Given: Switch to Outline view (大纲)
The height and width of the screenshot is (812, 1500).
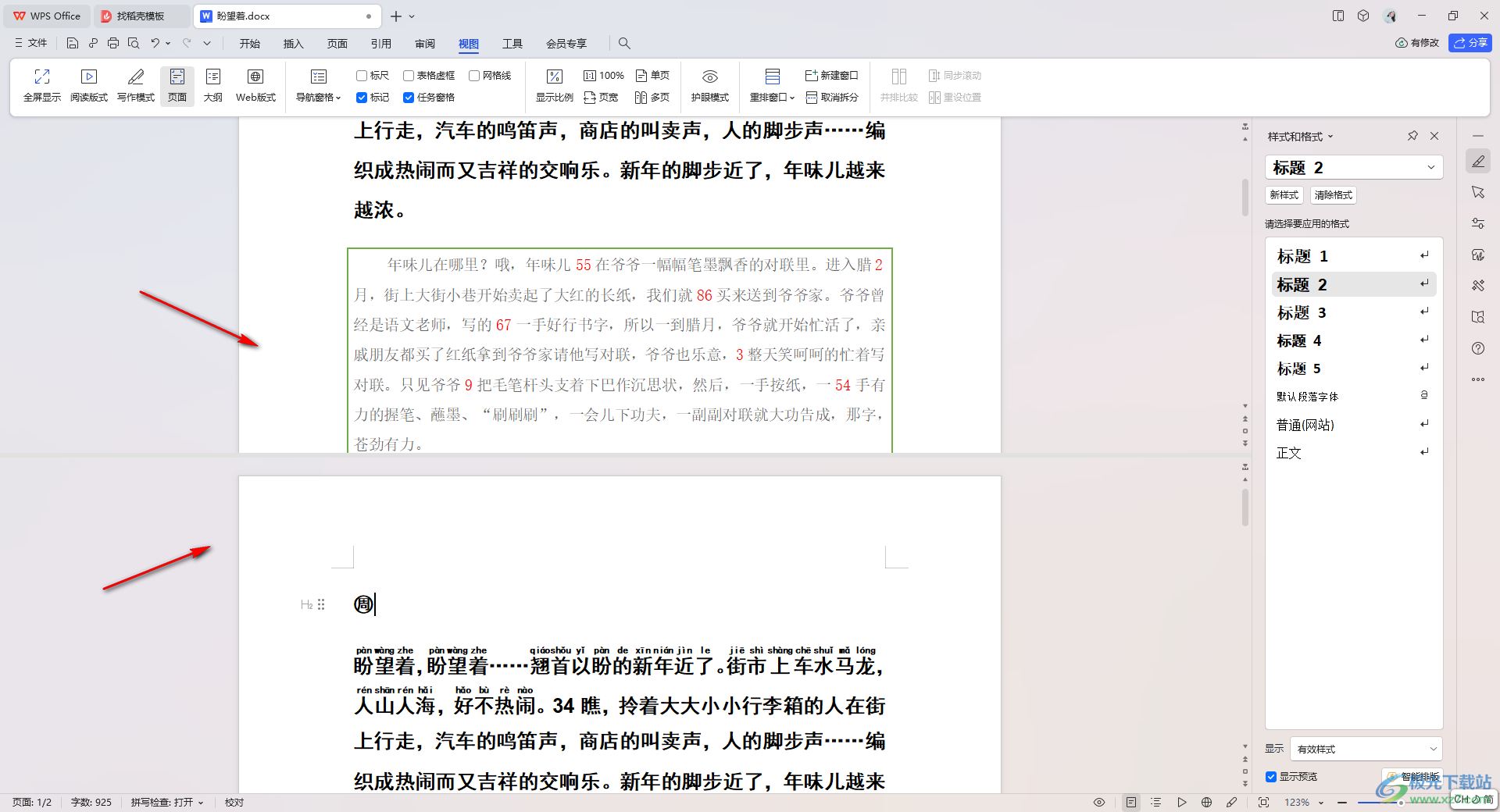Looking at the screenshot, I should (x=213, y=85).
